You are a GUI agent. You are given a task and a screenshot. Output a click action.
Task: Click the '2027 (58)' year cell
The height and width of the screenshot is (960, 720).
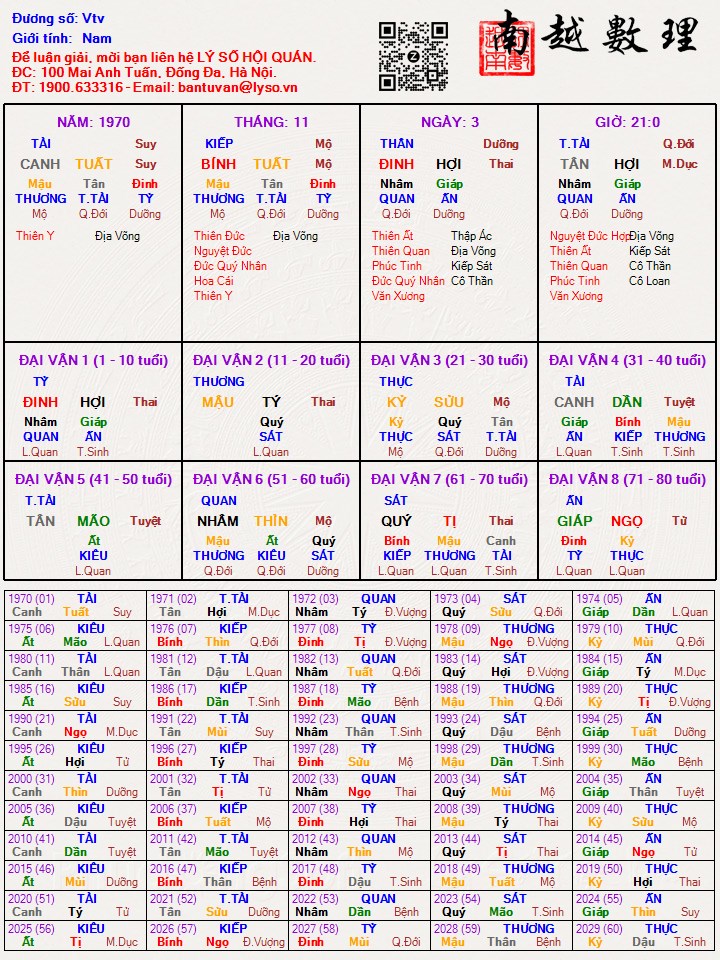pos(360,936)
